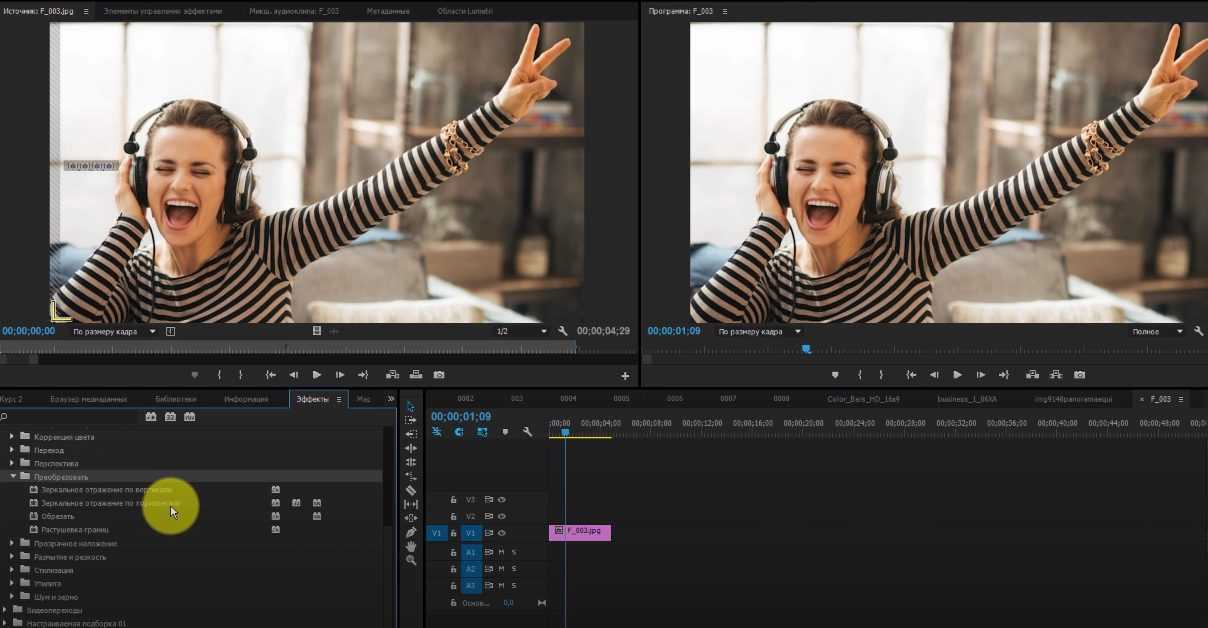Select the Обрезать crop effect
This screenshot has width=1208, height=628.
coord(58,516)
